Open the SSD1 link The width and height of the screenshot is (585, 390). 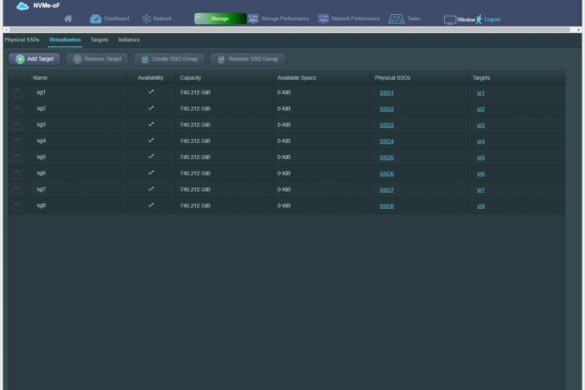[387, 93]
